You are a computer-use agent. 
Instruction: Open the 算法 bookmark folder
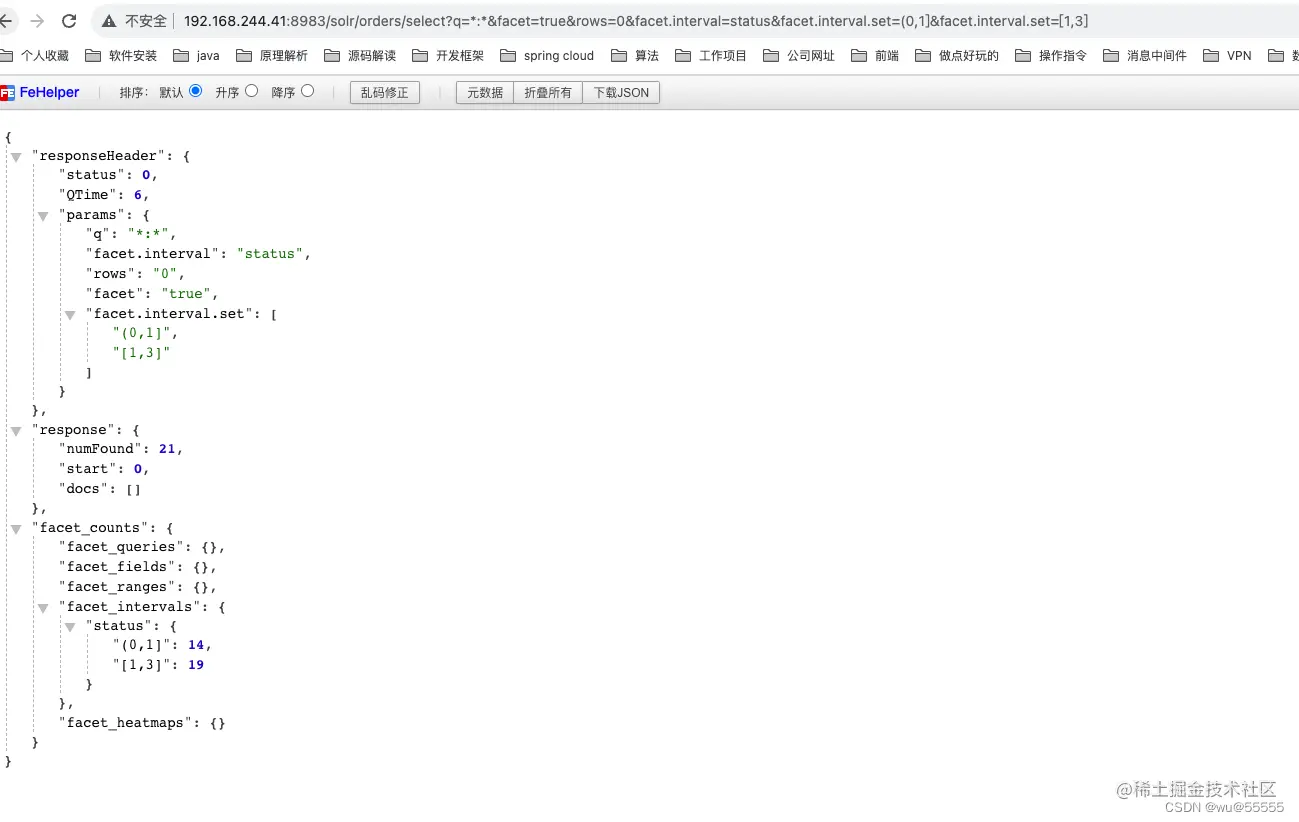[x=635, y=56]
